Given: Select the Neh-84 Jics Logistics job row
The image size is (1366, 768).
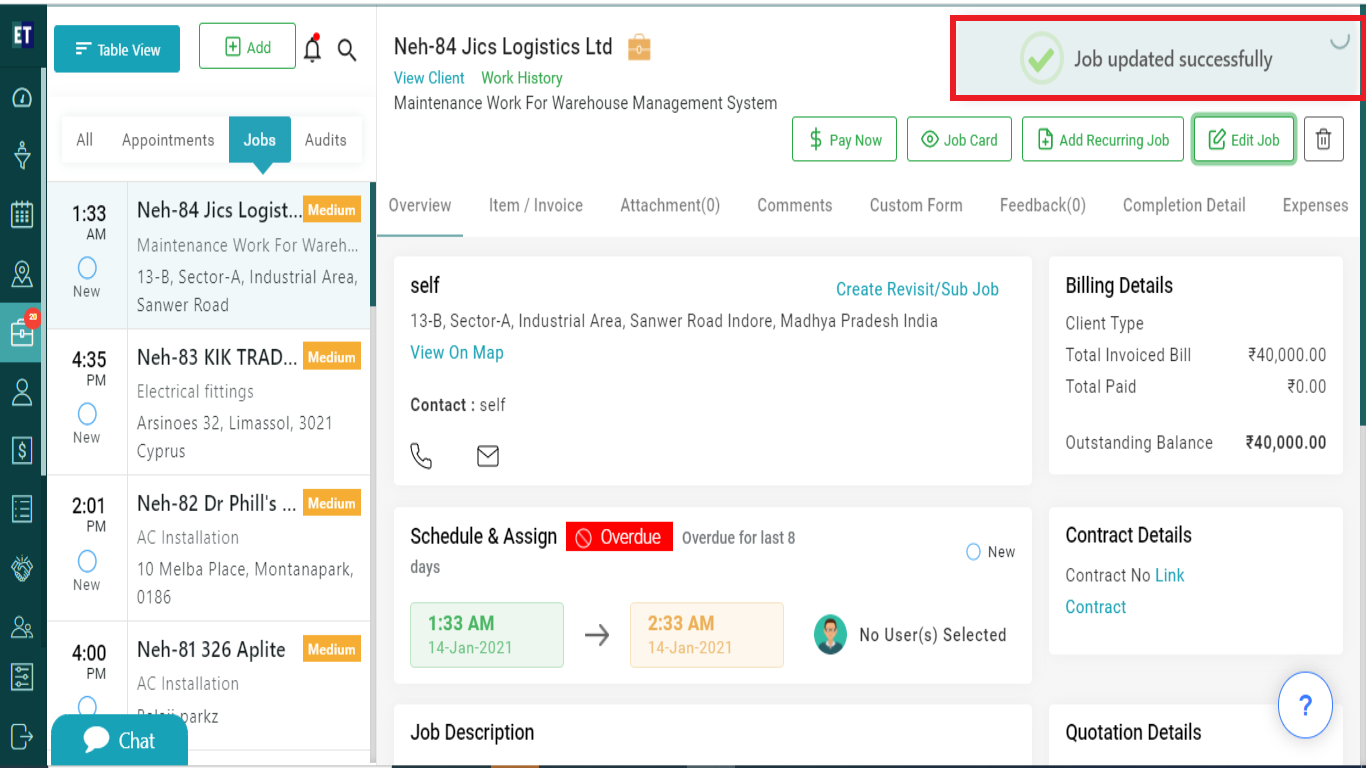Looking at the screenshot, I should click(208, 256).
